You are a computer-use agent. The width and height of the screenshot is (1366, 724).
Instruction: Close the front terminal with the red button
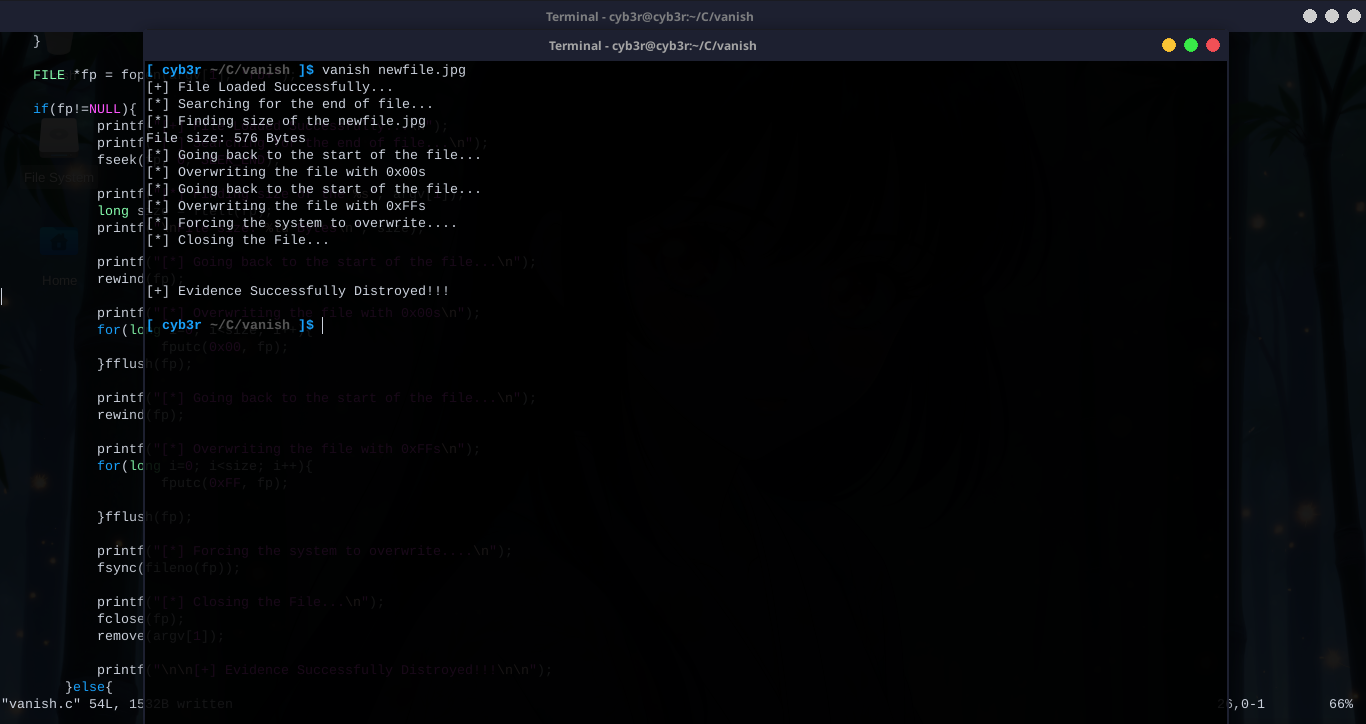(1213, 45)
